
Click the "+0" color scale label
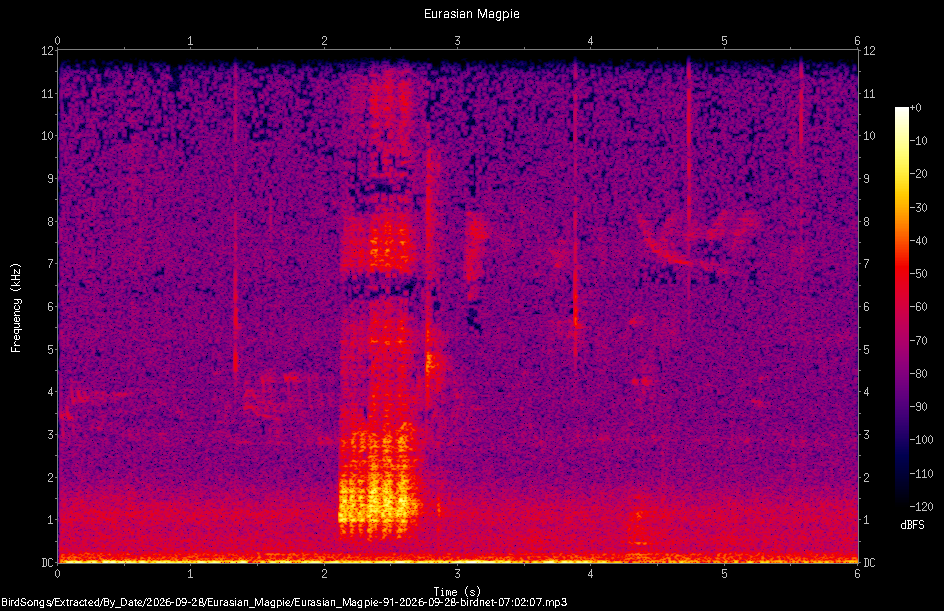click(915, 108)
